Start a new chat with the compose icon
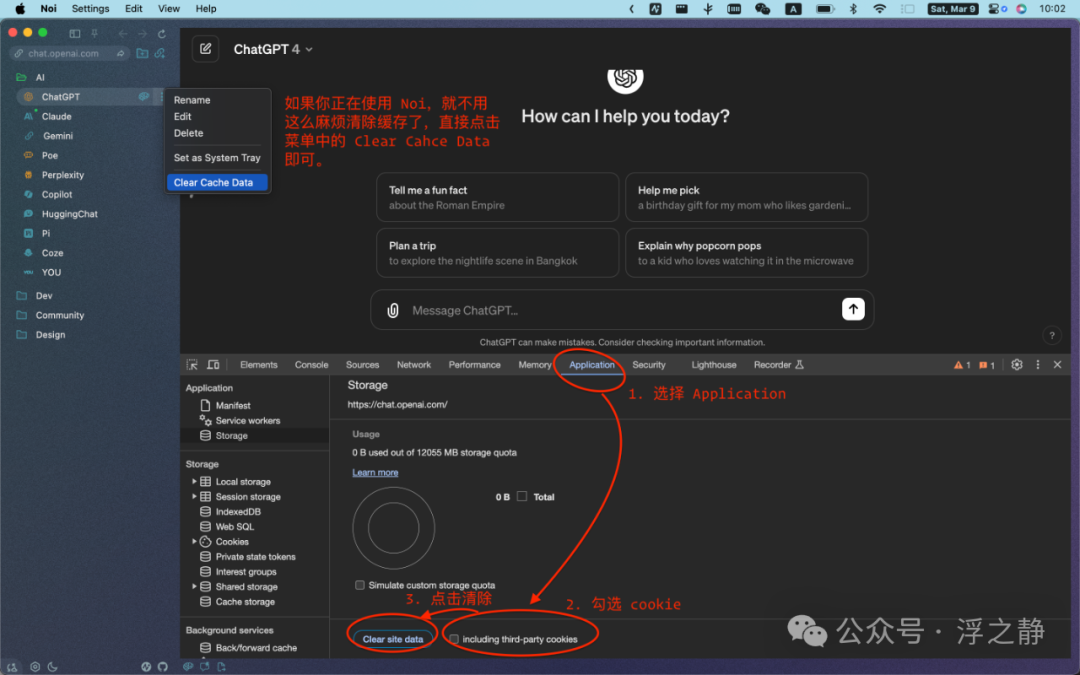 coord(205,49)
